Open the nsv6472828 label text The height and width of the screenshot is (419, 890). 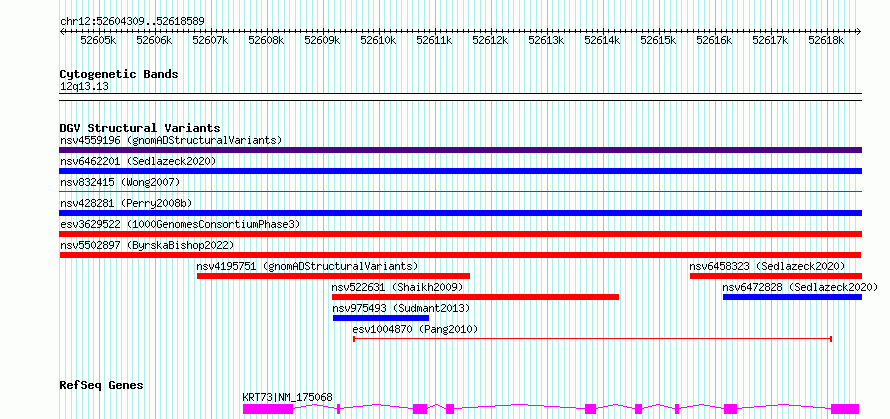point(800,287)
